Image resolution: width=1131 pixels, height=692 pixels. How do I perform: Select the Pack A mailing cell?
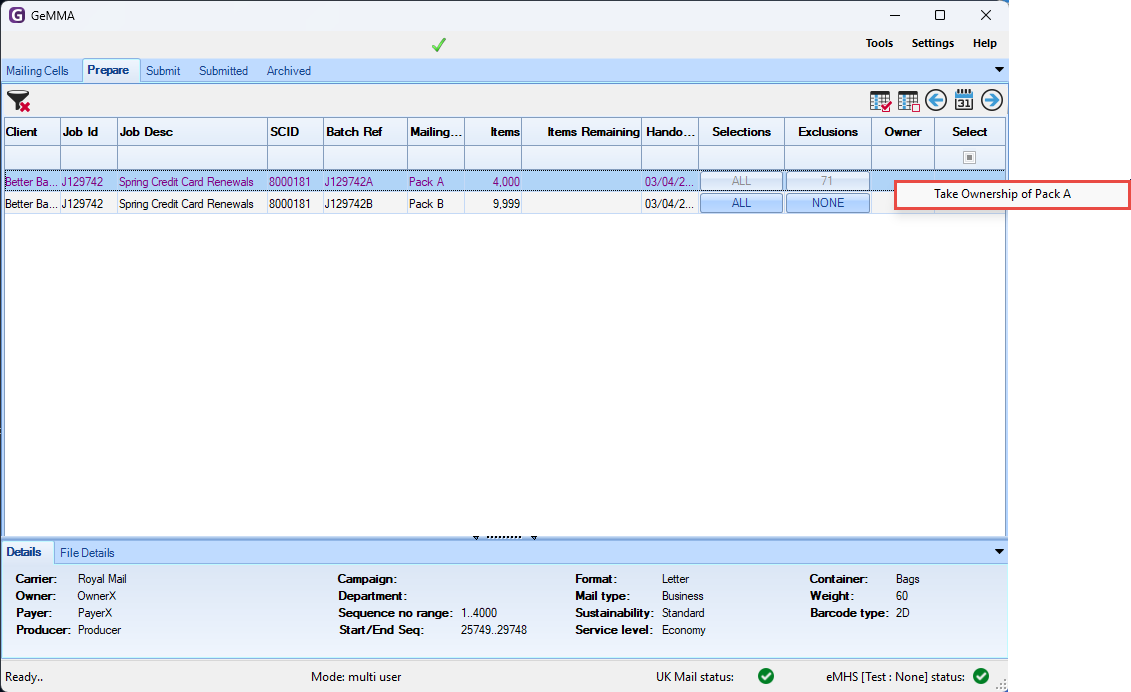tap(436, 182)
